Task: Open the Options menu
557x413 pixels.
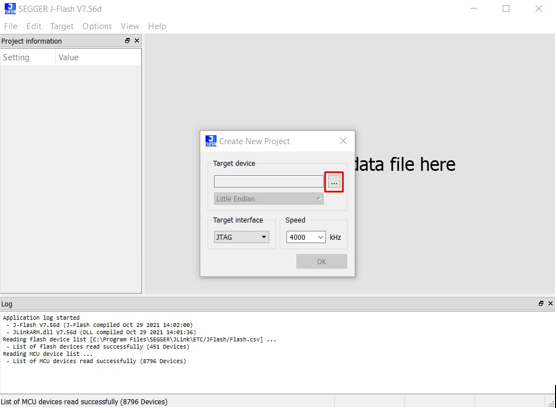Action: click(x=97, y=26)
